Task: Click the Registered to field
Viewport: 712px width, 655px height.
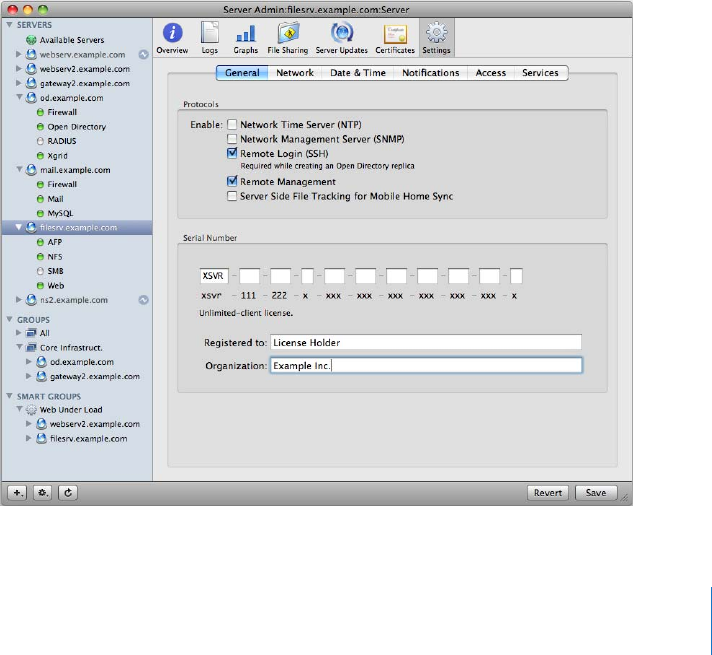Action: click(x=426, y=342)
